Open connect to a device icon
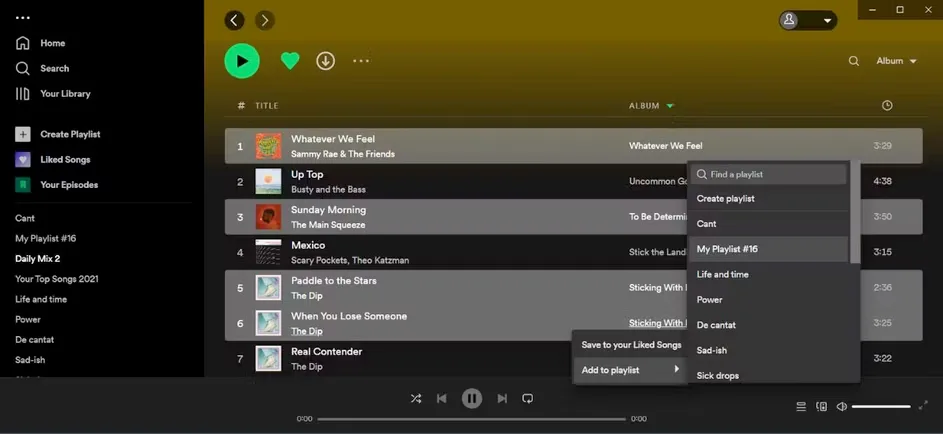 click(822, 407)
